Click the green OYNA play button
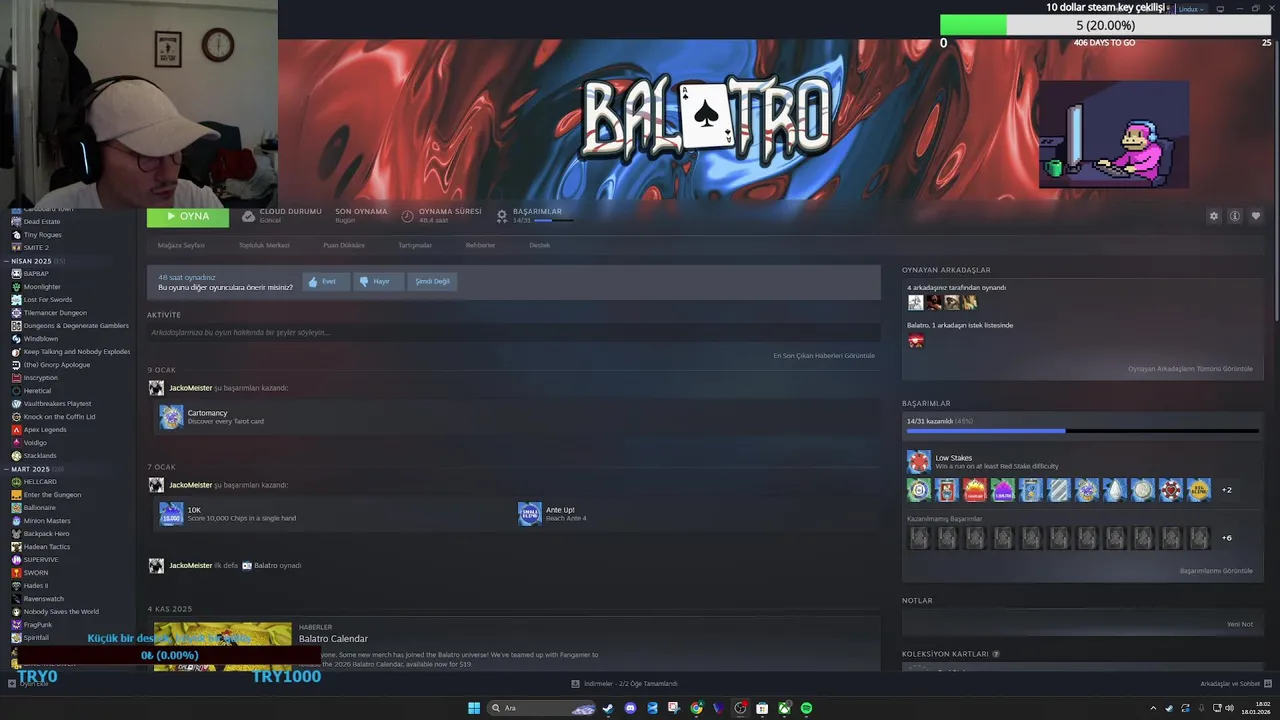Viewport: 1280px width, 720px height. [188, 216]
